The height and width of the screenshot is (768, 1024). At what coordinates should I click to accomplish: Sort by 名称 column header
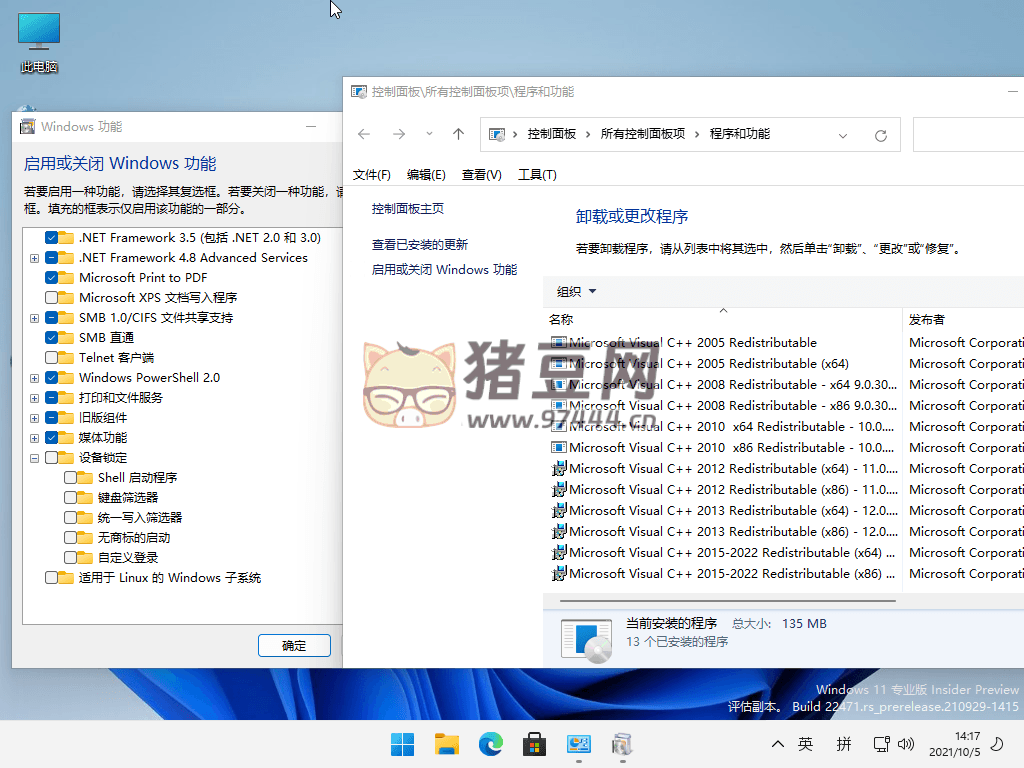pyautogui.click(x=722, y=319)
